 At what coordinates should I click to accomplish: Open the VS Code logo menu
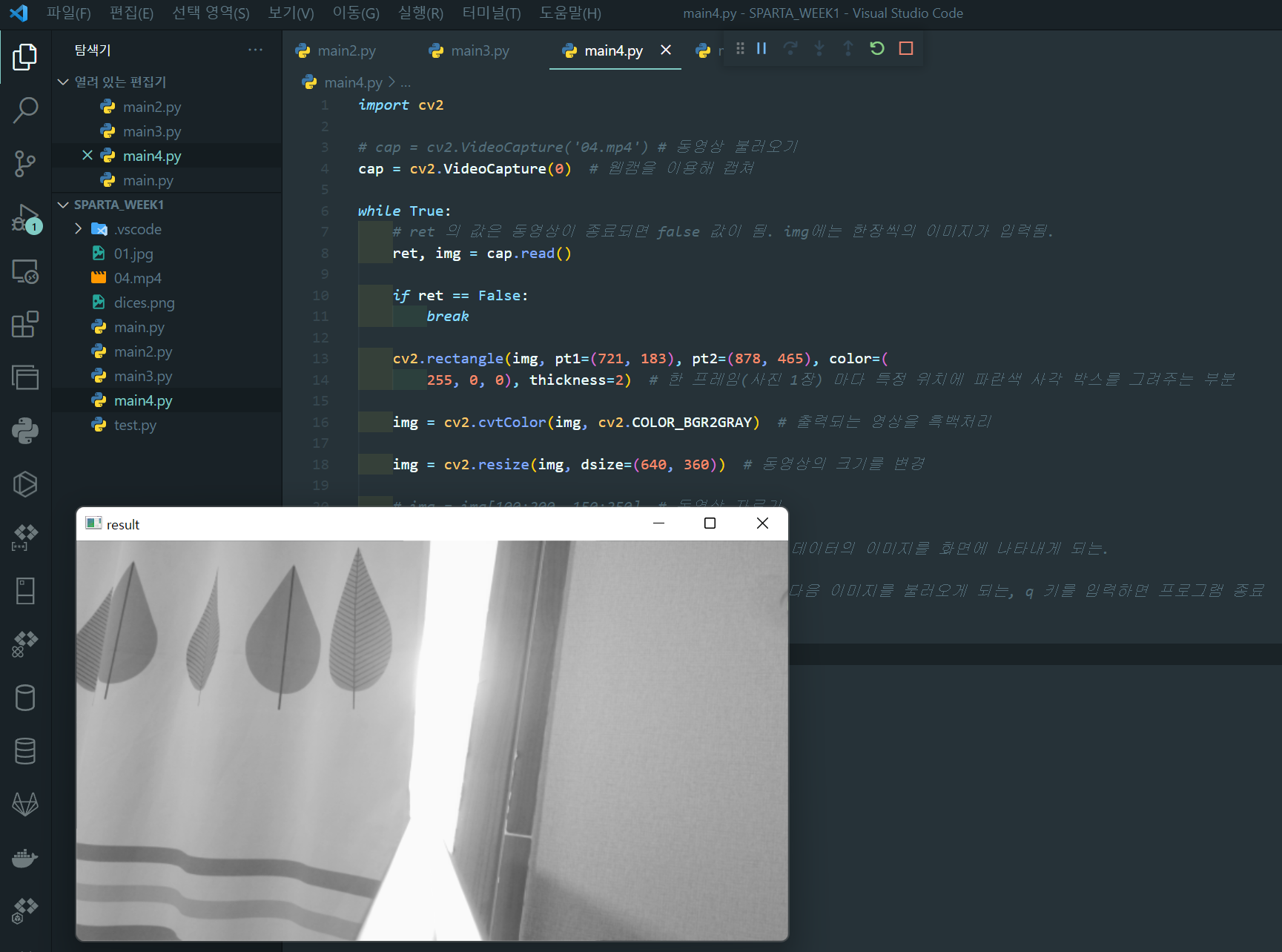pos(19,13)
